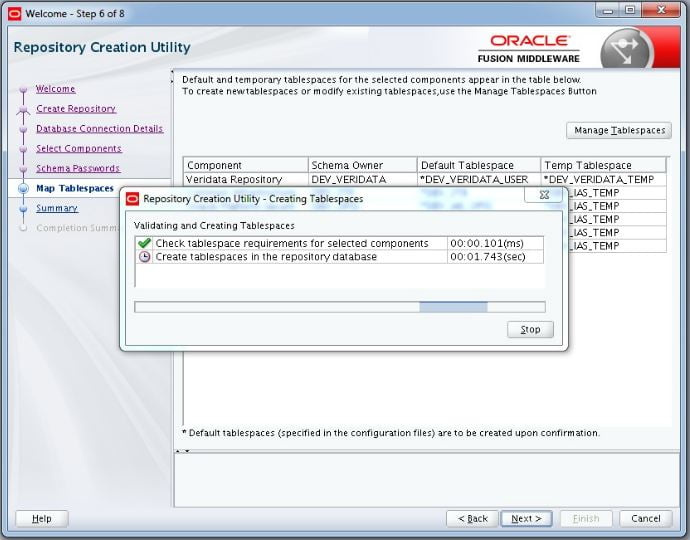Click the Back button
Image resolution: width=690 pixels, height=540 pixels.
(472, 519)
